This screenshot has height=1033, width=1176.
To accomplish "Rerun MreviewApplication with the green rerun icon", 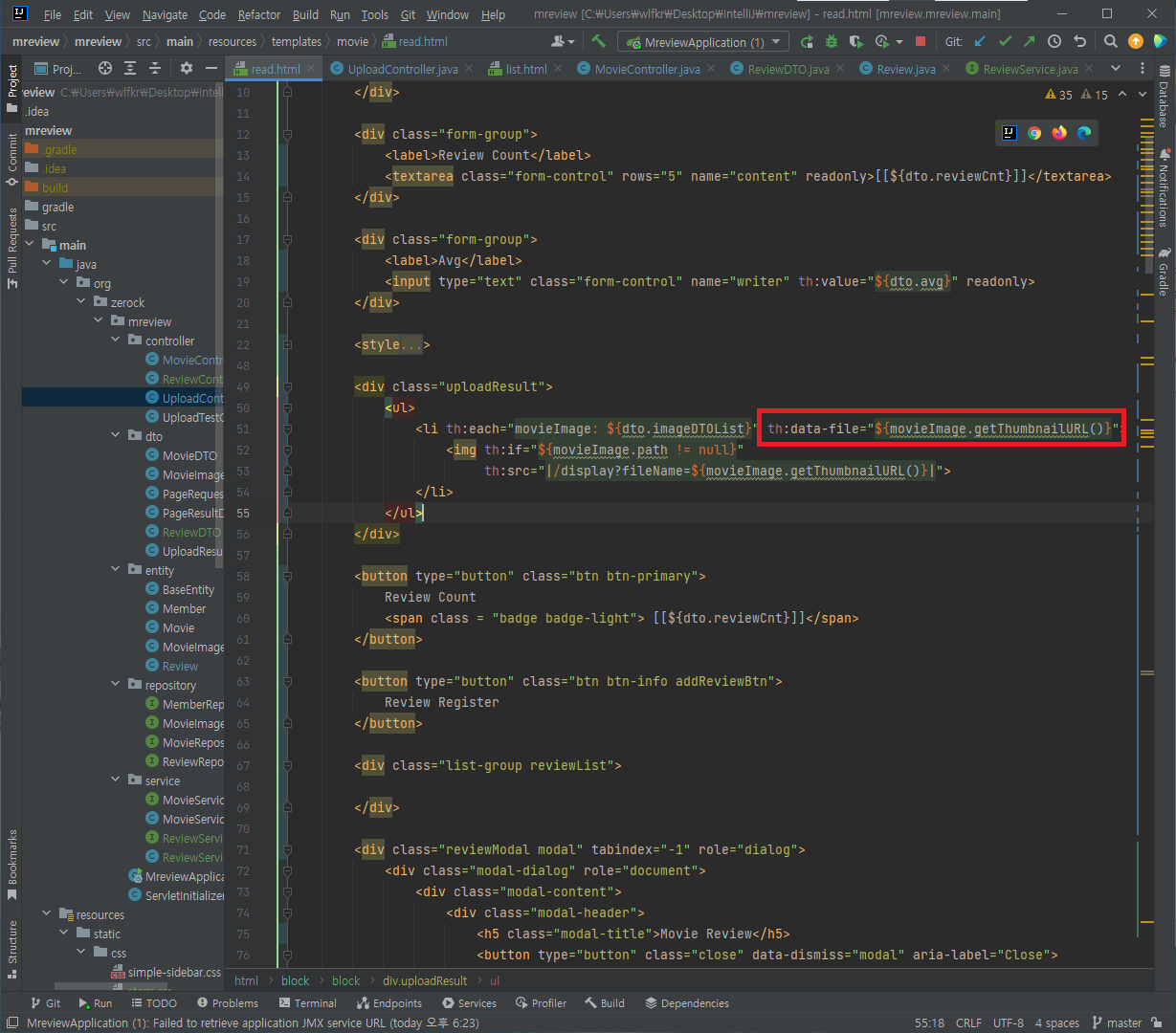I will (807, 42).
